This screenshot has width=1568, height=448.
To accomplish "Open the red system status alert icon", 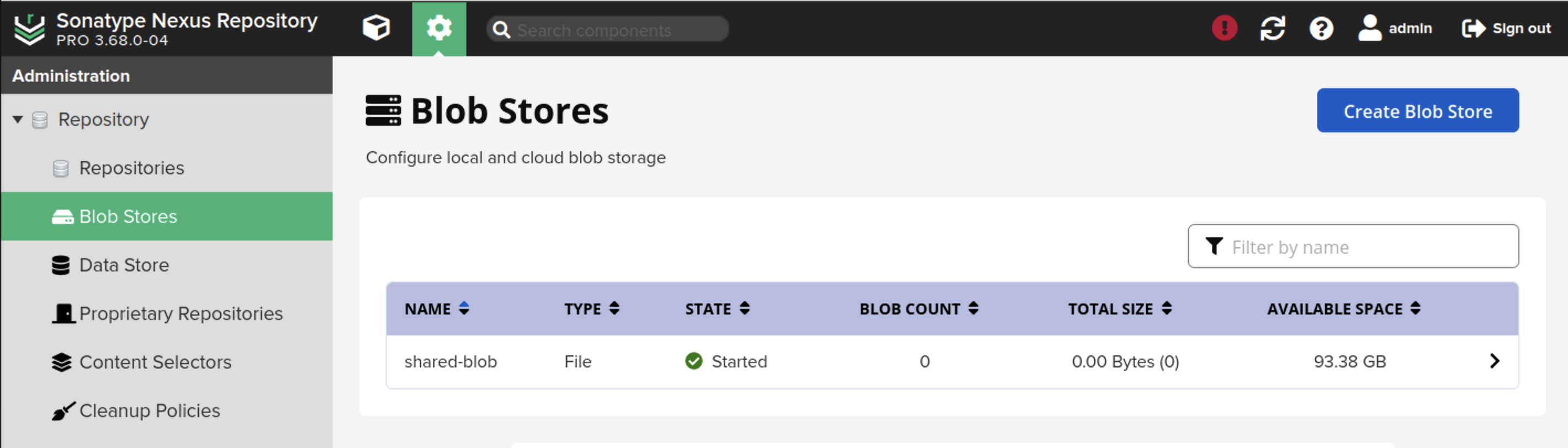I will [x=1224, y=28].
